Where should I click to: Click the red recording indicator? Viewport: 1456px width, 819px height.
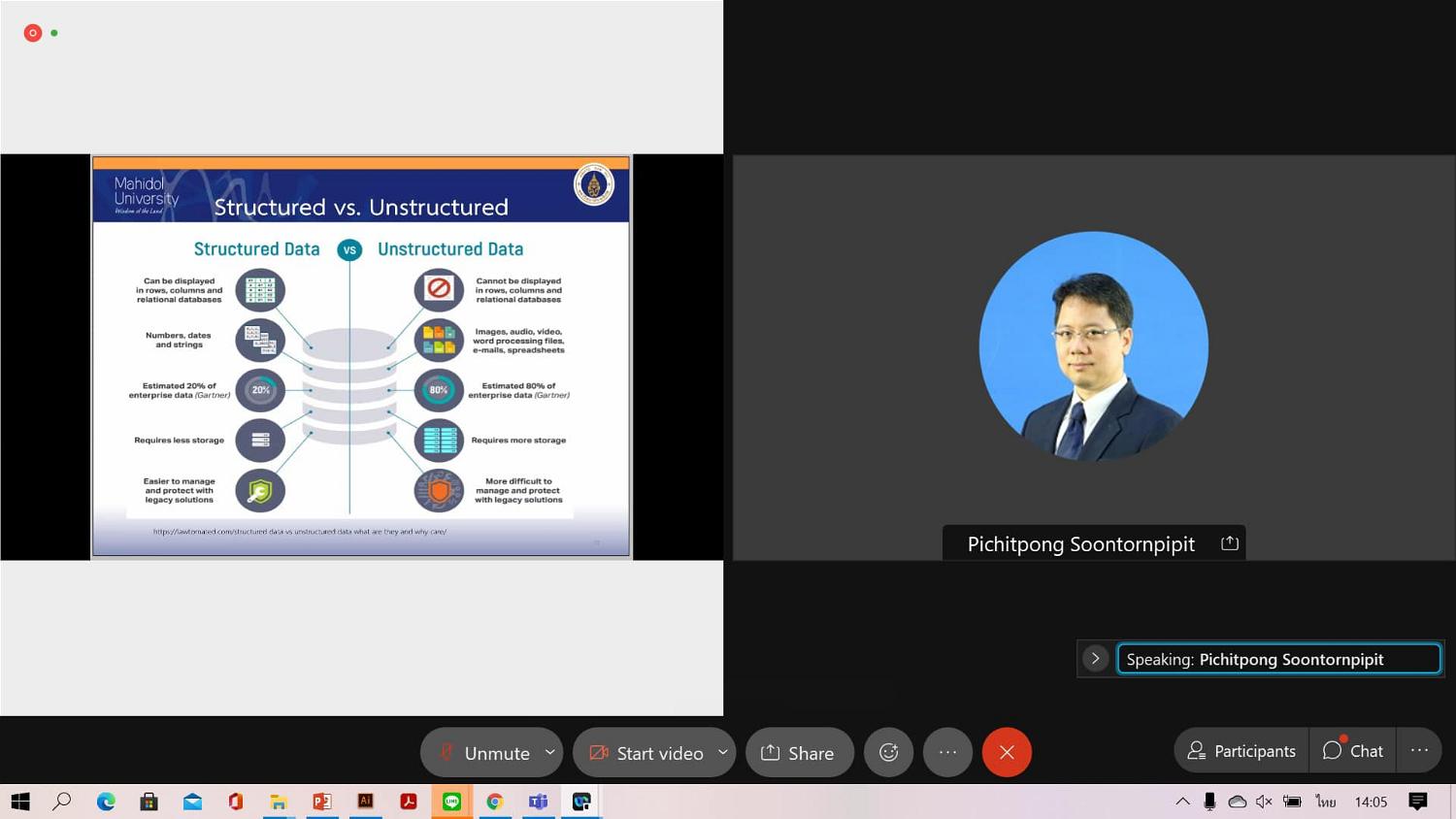(33, 33)
